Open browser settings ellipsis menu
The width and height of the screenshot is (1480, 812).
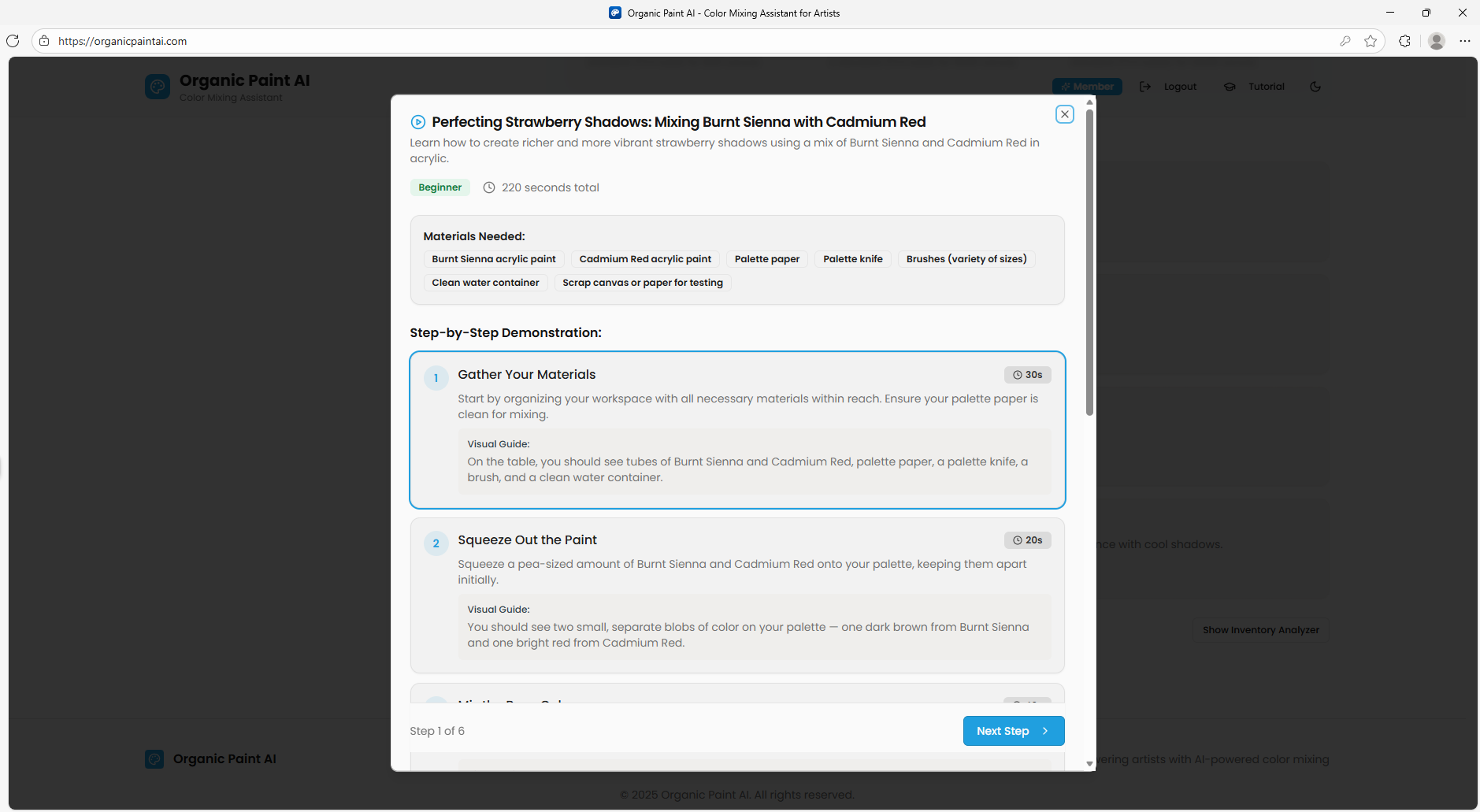coord(1464,41)
